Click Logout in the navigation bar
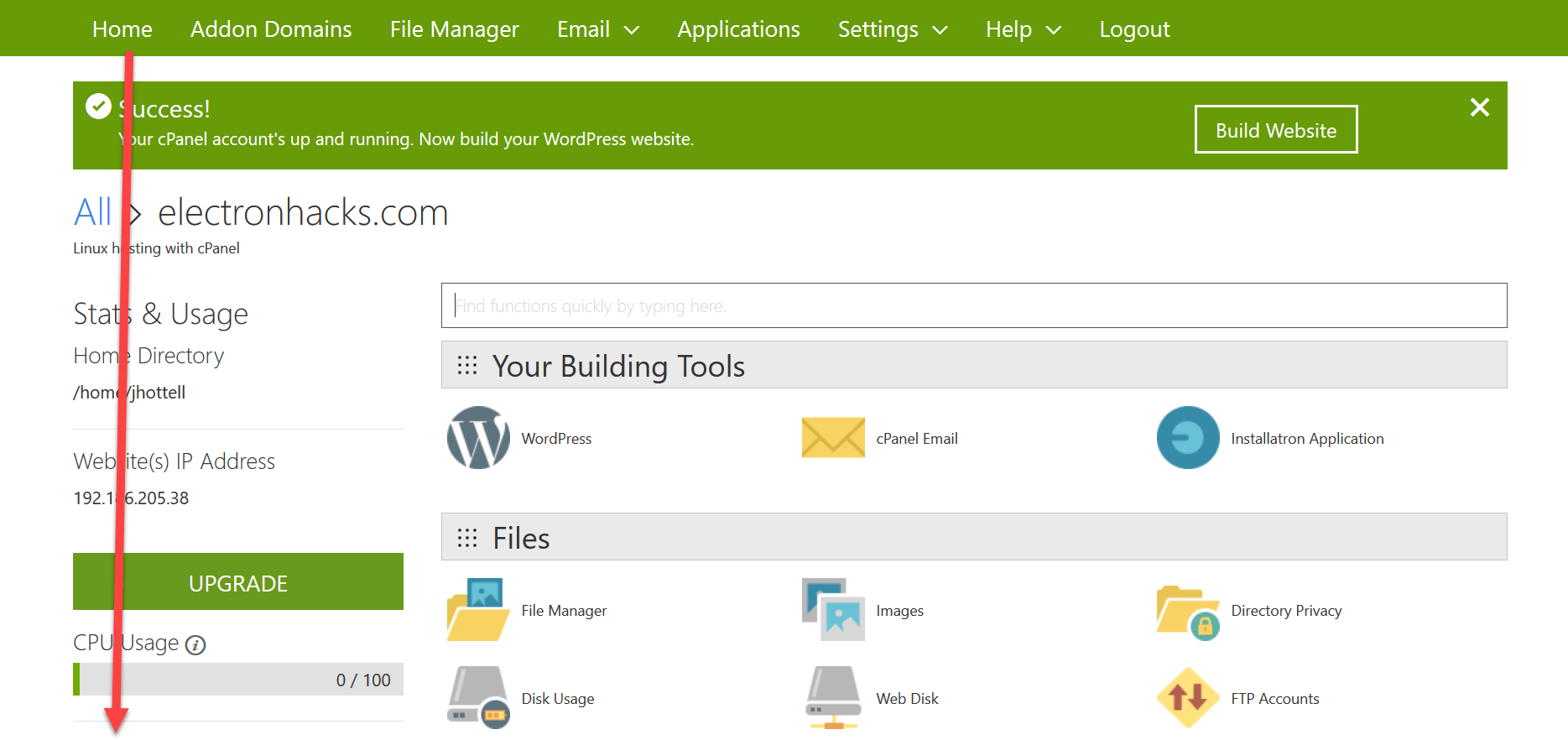Viewport: 1568px width, 740px height. click(1135, 29)
